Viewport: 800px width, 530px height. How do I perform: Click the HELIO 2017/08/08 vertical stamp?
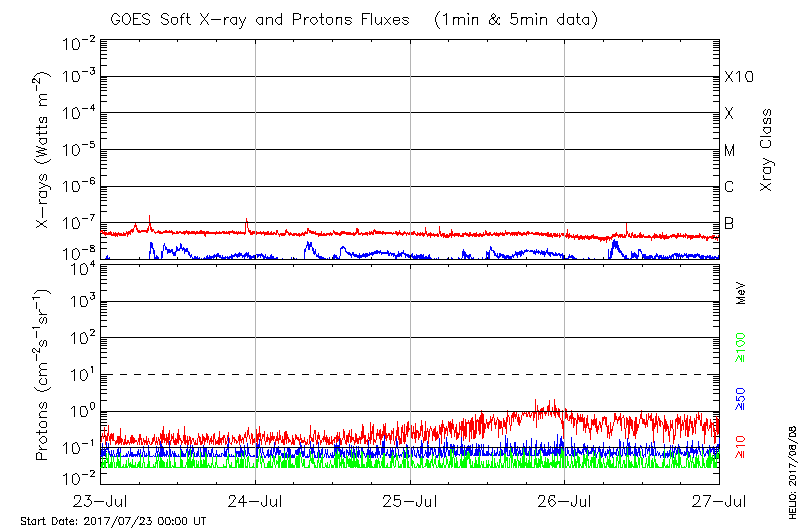pos(791,469)
